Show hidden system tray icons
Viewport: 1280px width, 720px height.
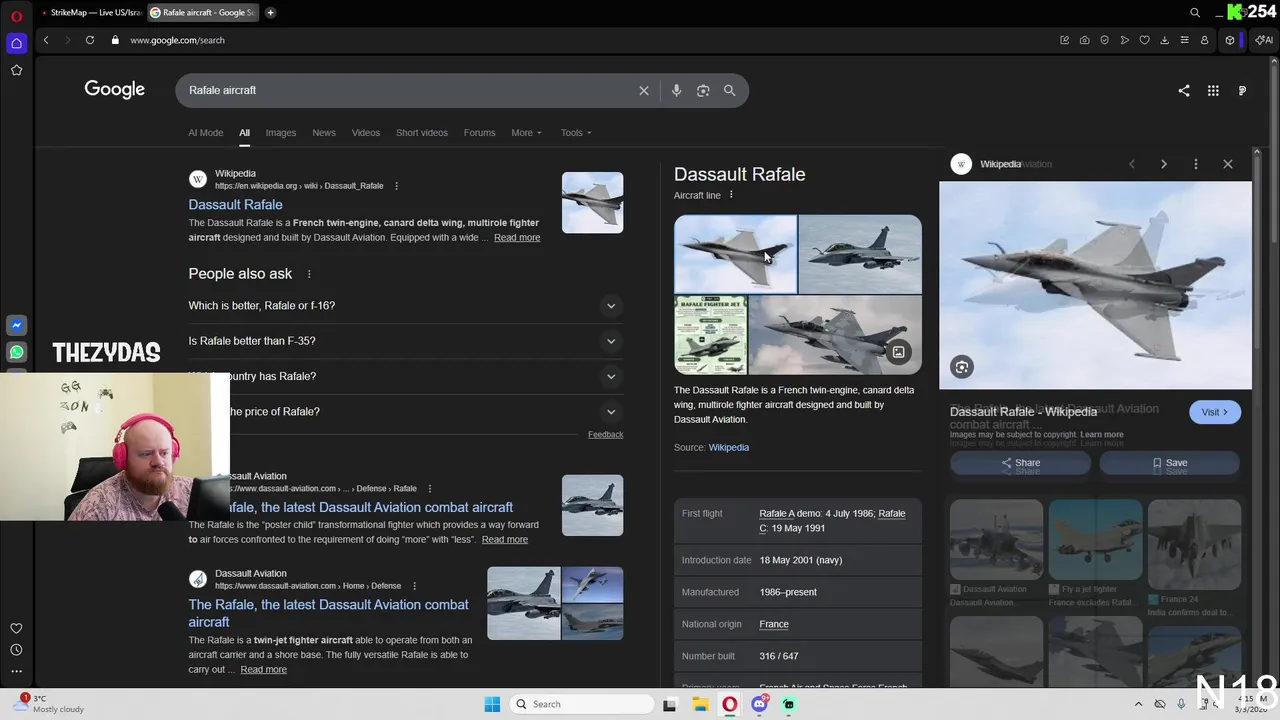pos(1138,704)
